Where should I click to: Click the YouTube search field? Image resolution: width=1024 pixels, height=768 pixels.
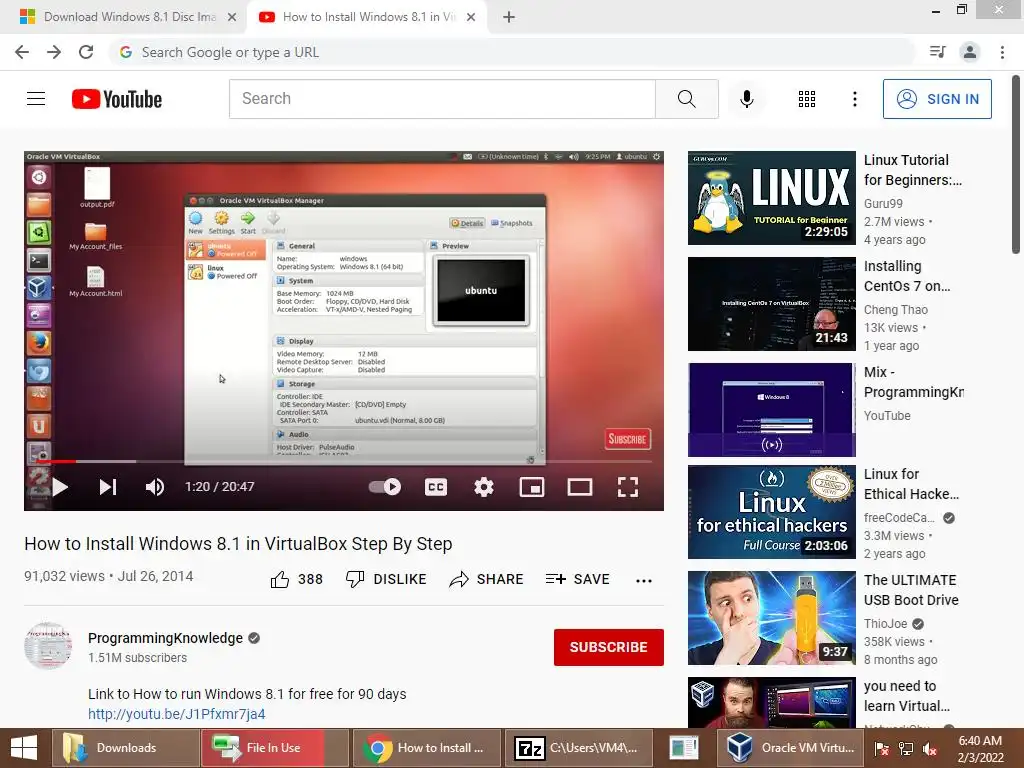click(442, 99)
